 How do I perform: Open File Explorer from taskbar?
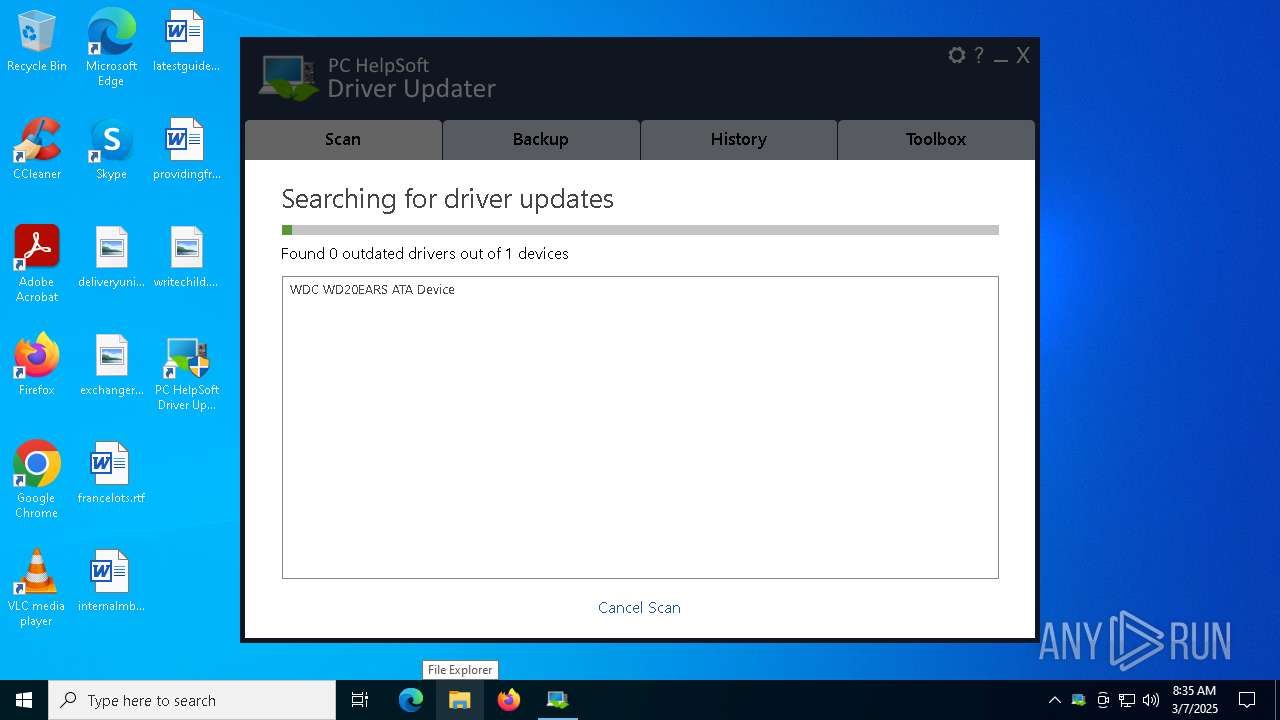pyautogui.click(x=460, y=700)
